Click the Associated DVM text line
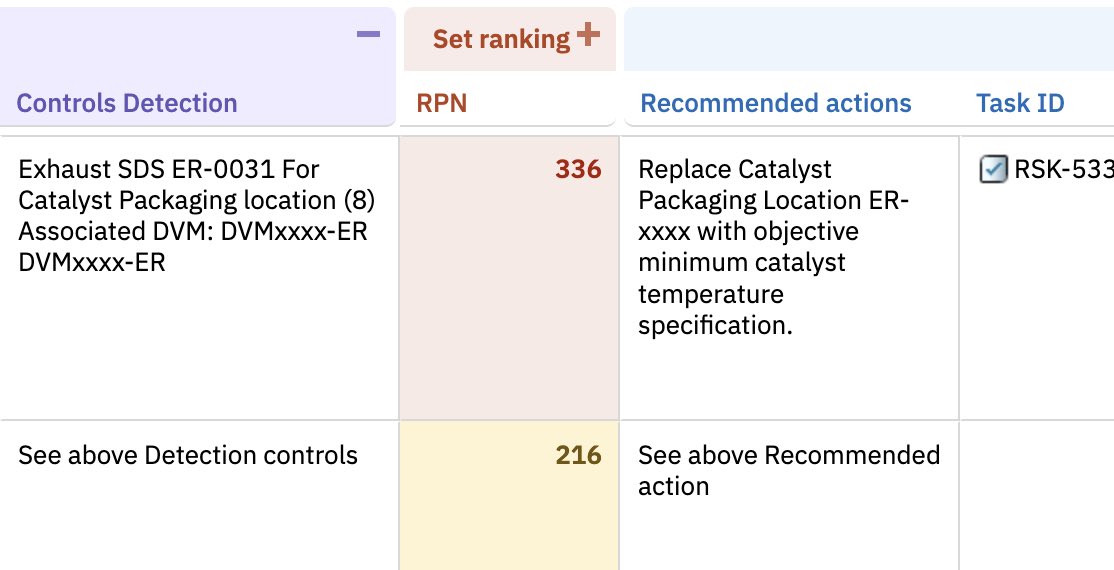This screenshot has width=1114, height=570. 193,231
